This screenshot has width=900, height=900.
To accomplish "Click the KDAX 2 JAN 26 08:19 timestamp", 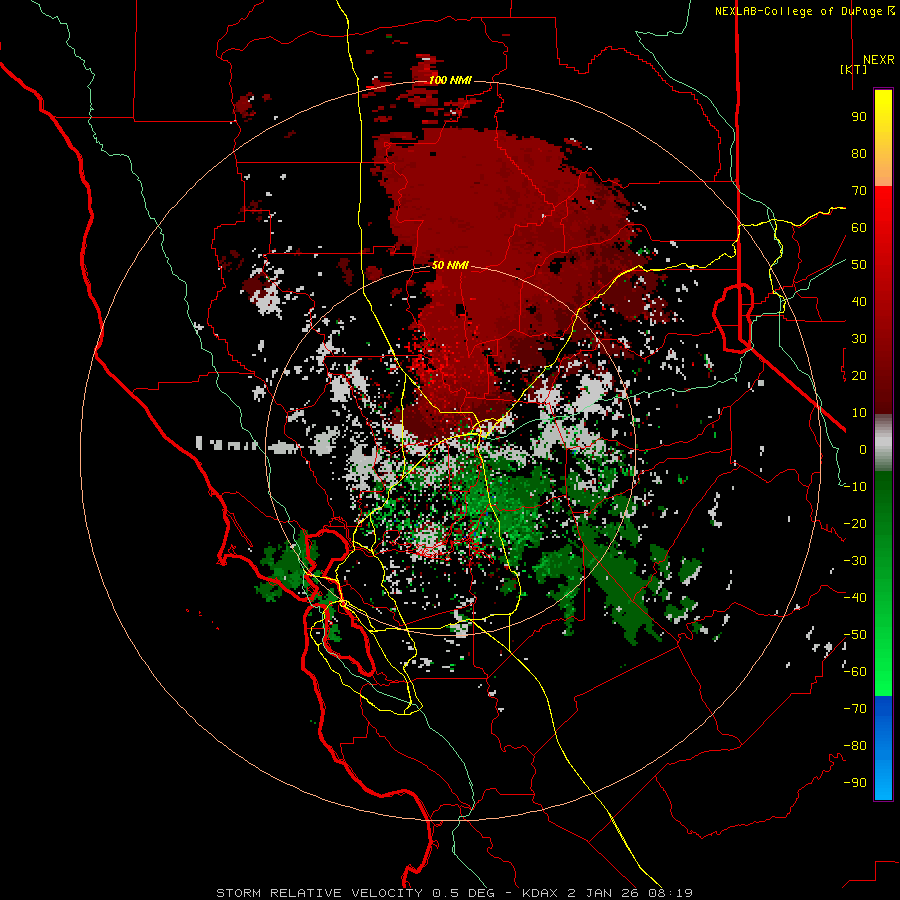I will tap(607, 893).
